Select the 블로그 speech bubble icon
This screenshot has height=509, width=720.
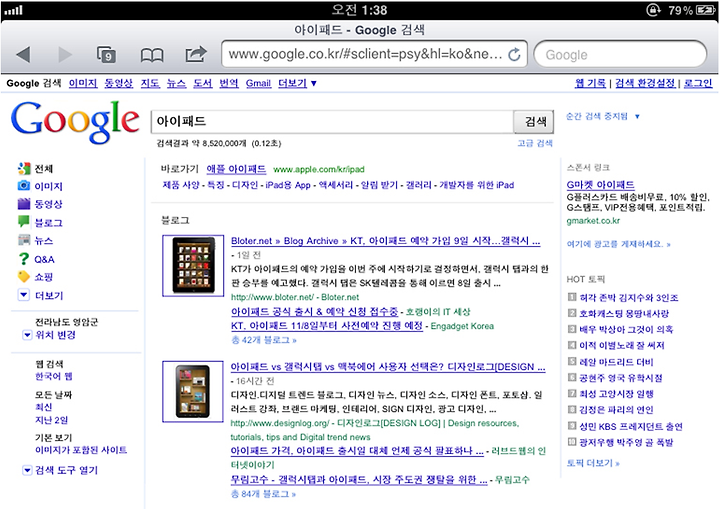coord(24,221)
